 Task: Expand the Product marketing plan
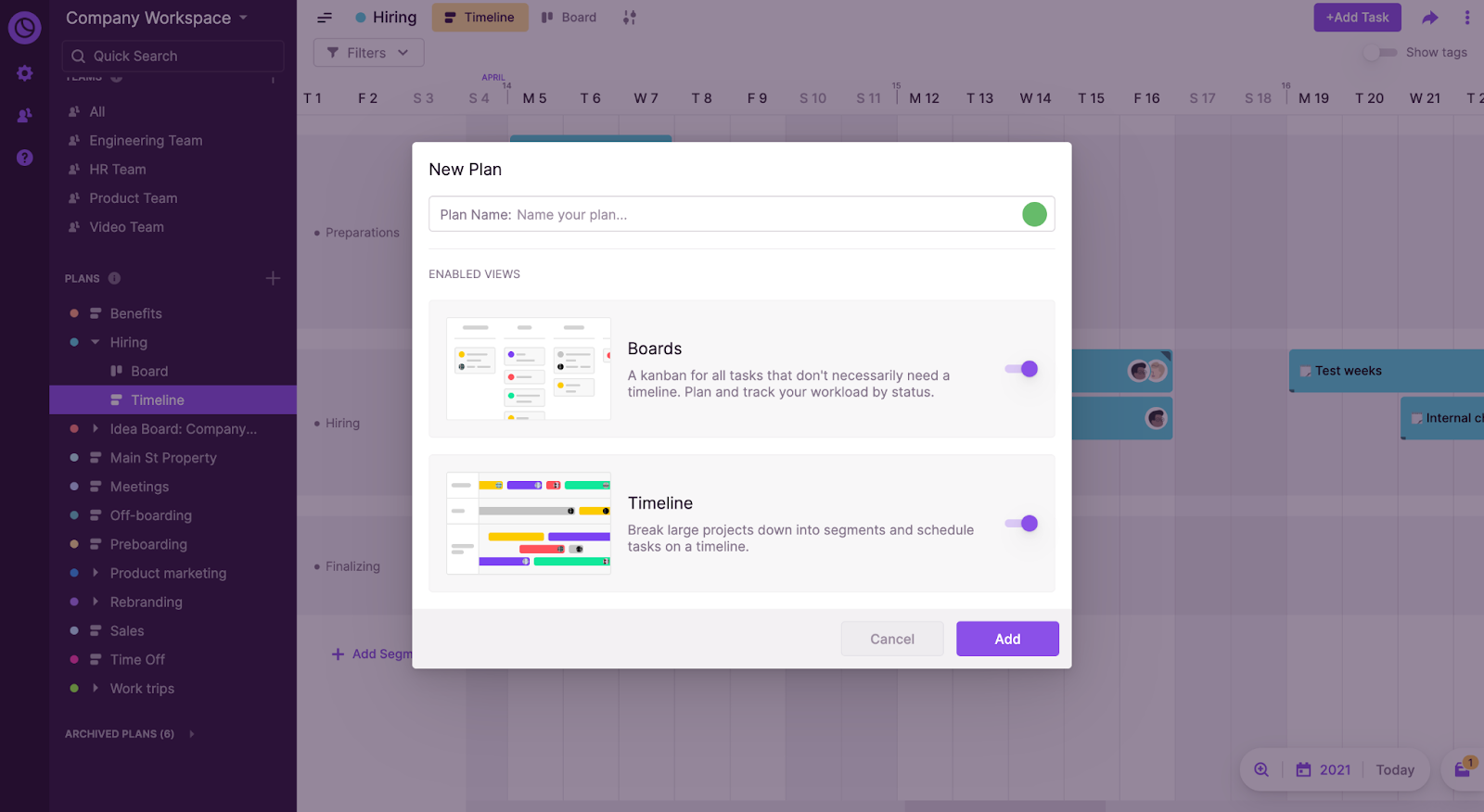click(96, 573)
